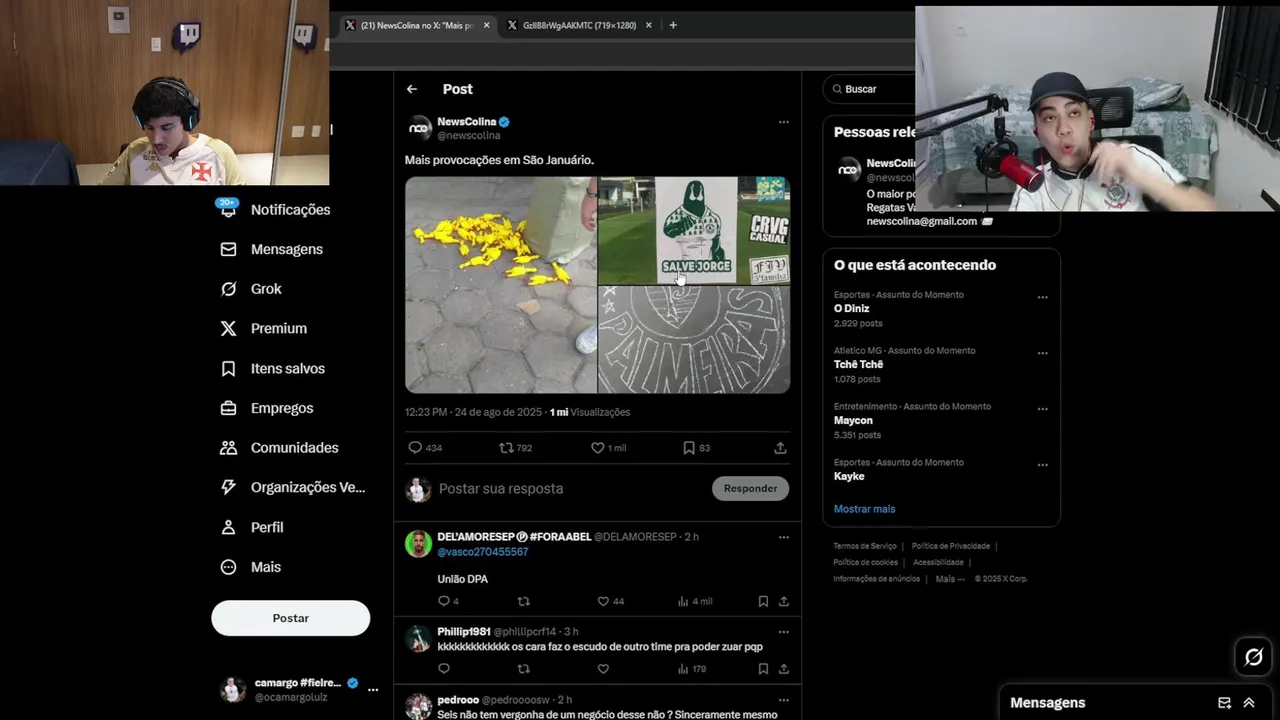
Task: Open more options on DEL'AMORESEP reply
Action: [x=783, y=537]
